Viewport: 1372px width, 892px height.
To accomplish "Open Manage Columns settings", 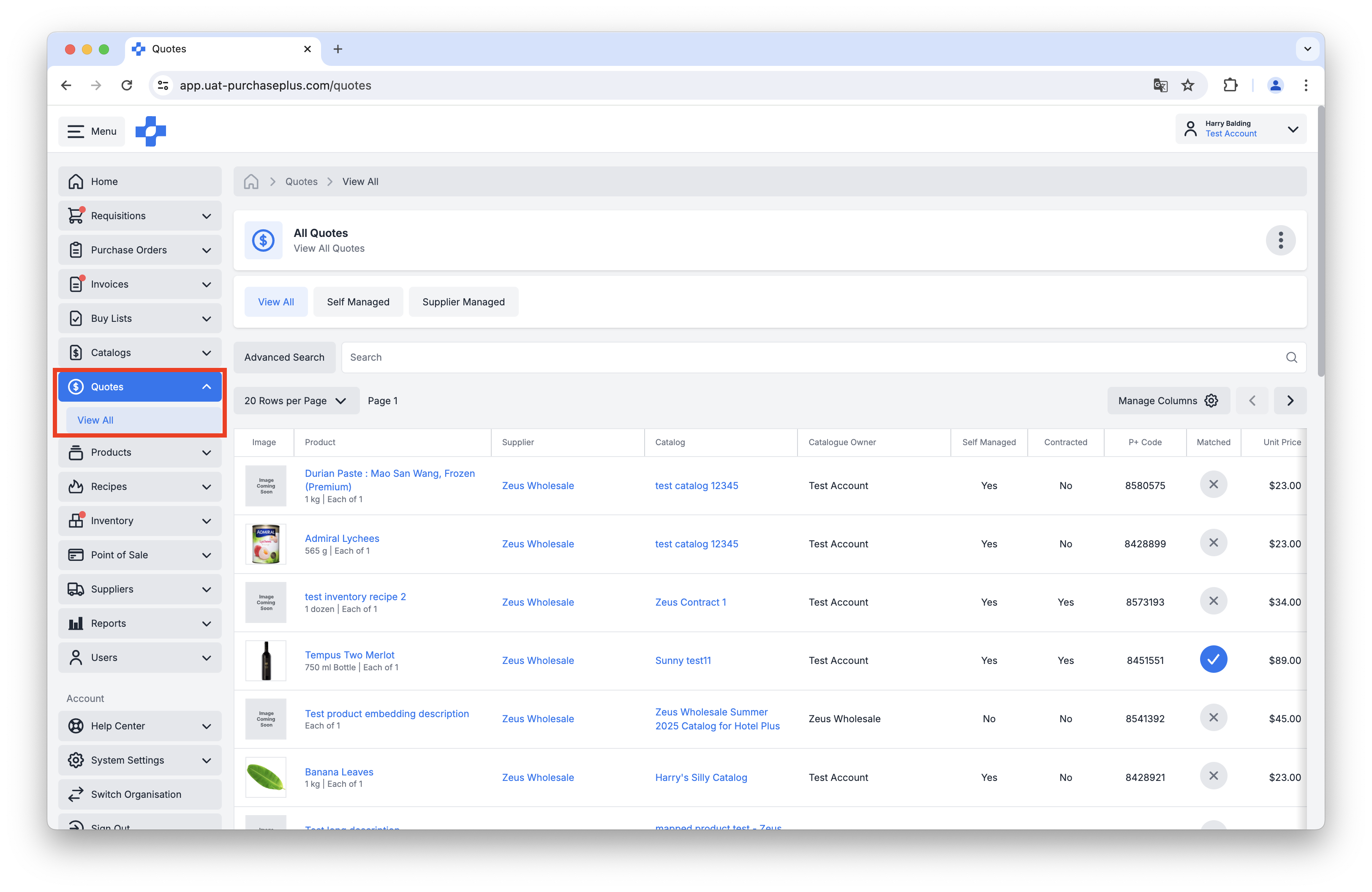I will tap(1168, 400).
